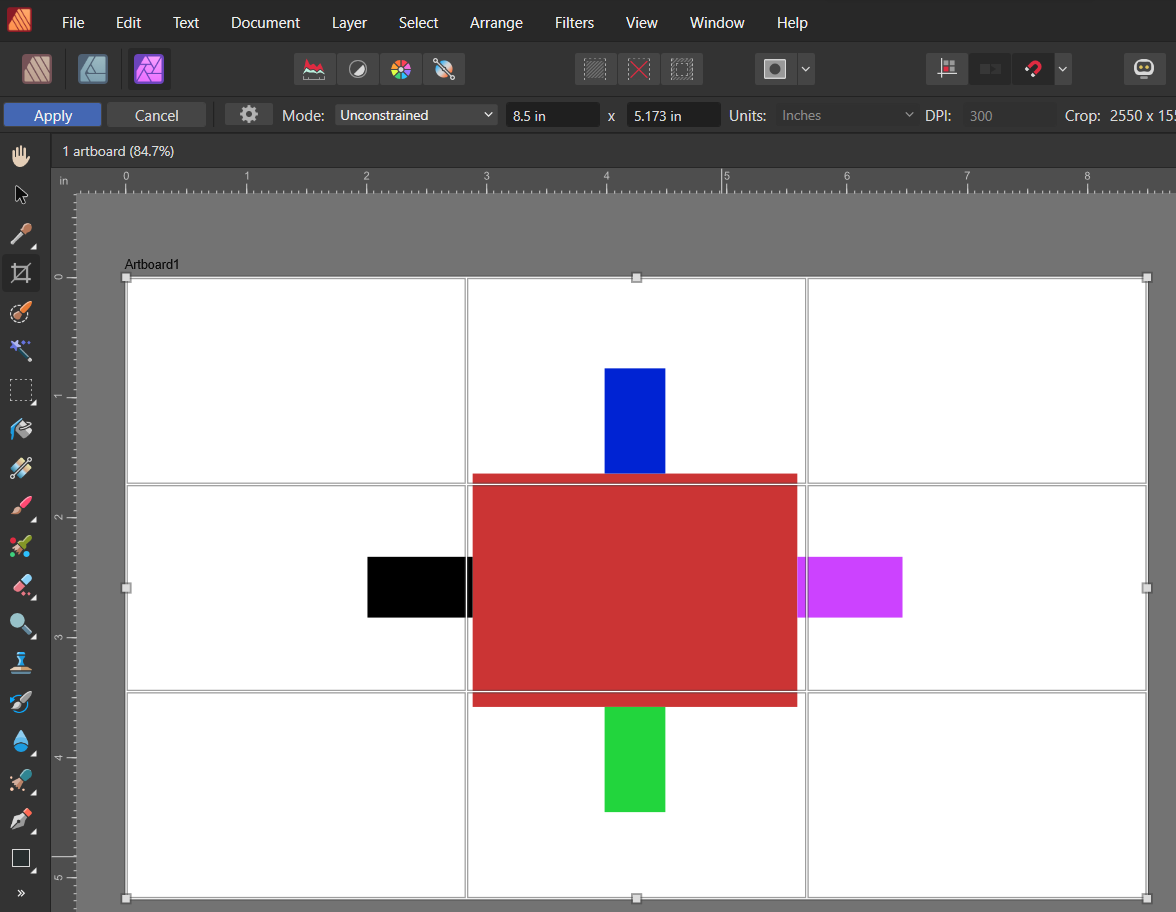Open the Arrange menu
Image resolution: width=1176 pixels, height=912 pixels.
pyautogui.click(x=496, y=22)
